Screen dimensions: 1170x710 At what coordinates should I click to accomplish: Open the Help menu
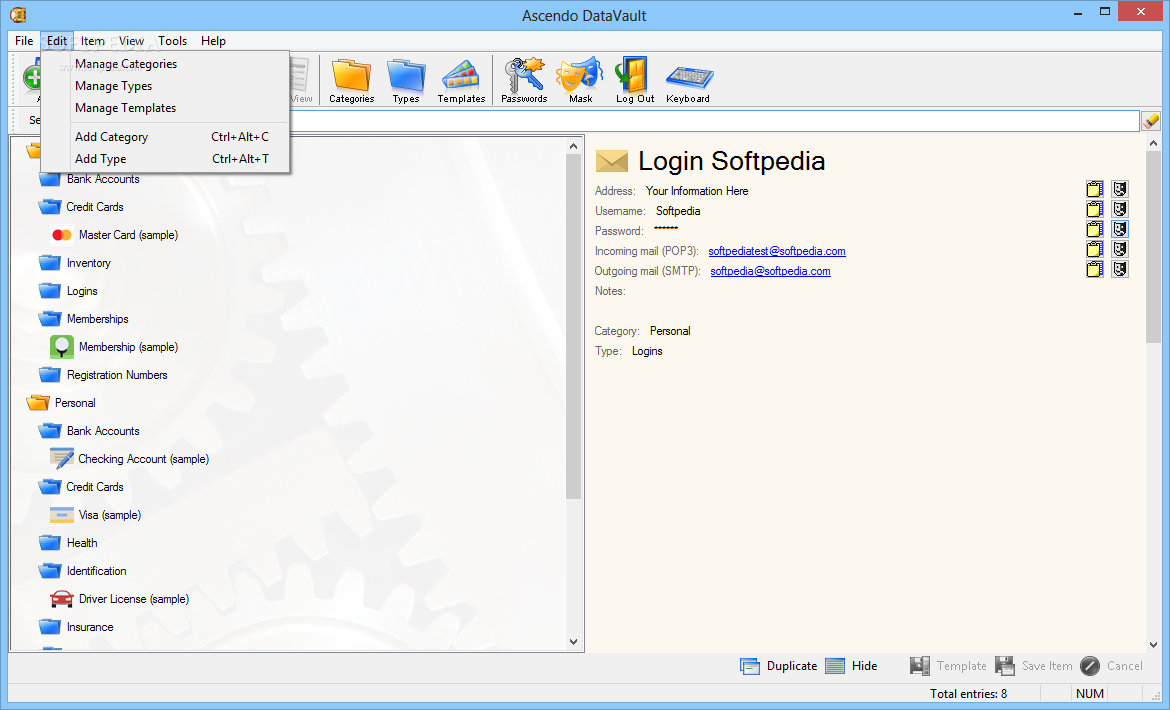point(213,41)
